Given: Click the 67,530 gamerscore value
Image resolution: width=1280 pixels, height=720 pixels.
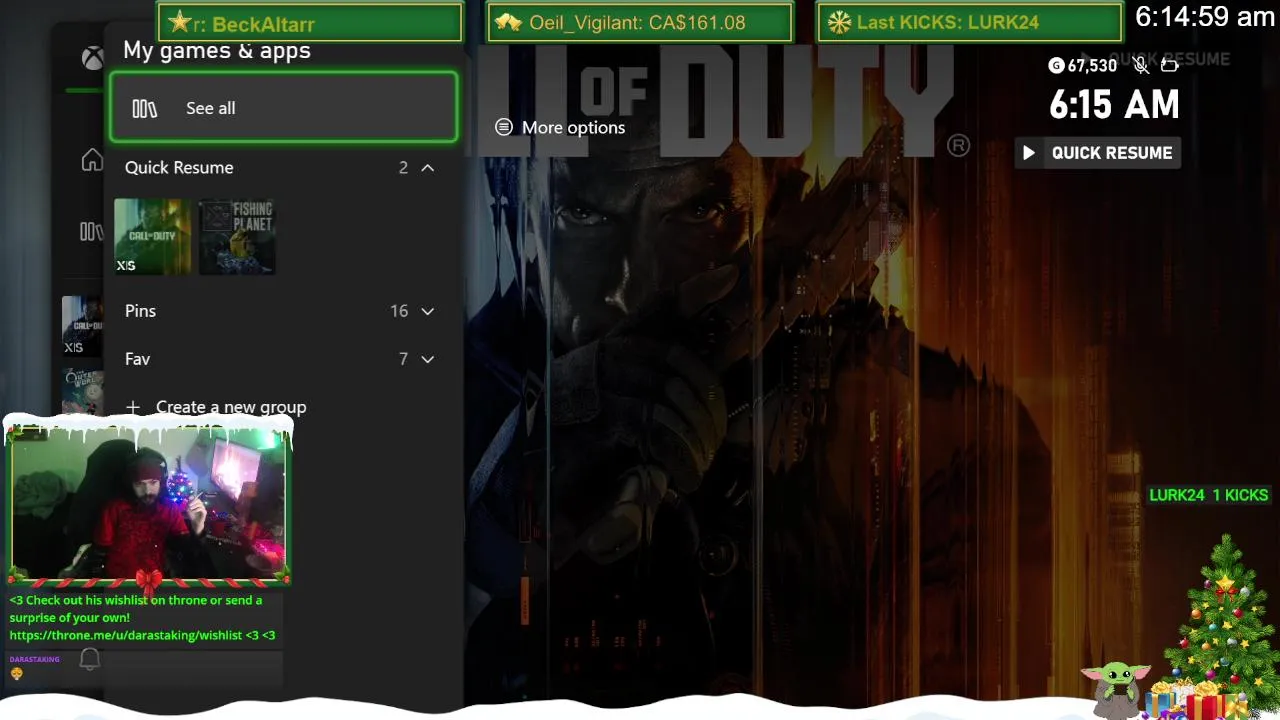Looking at the screenshot, I should click(x=1092, y=65).
